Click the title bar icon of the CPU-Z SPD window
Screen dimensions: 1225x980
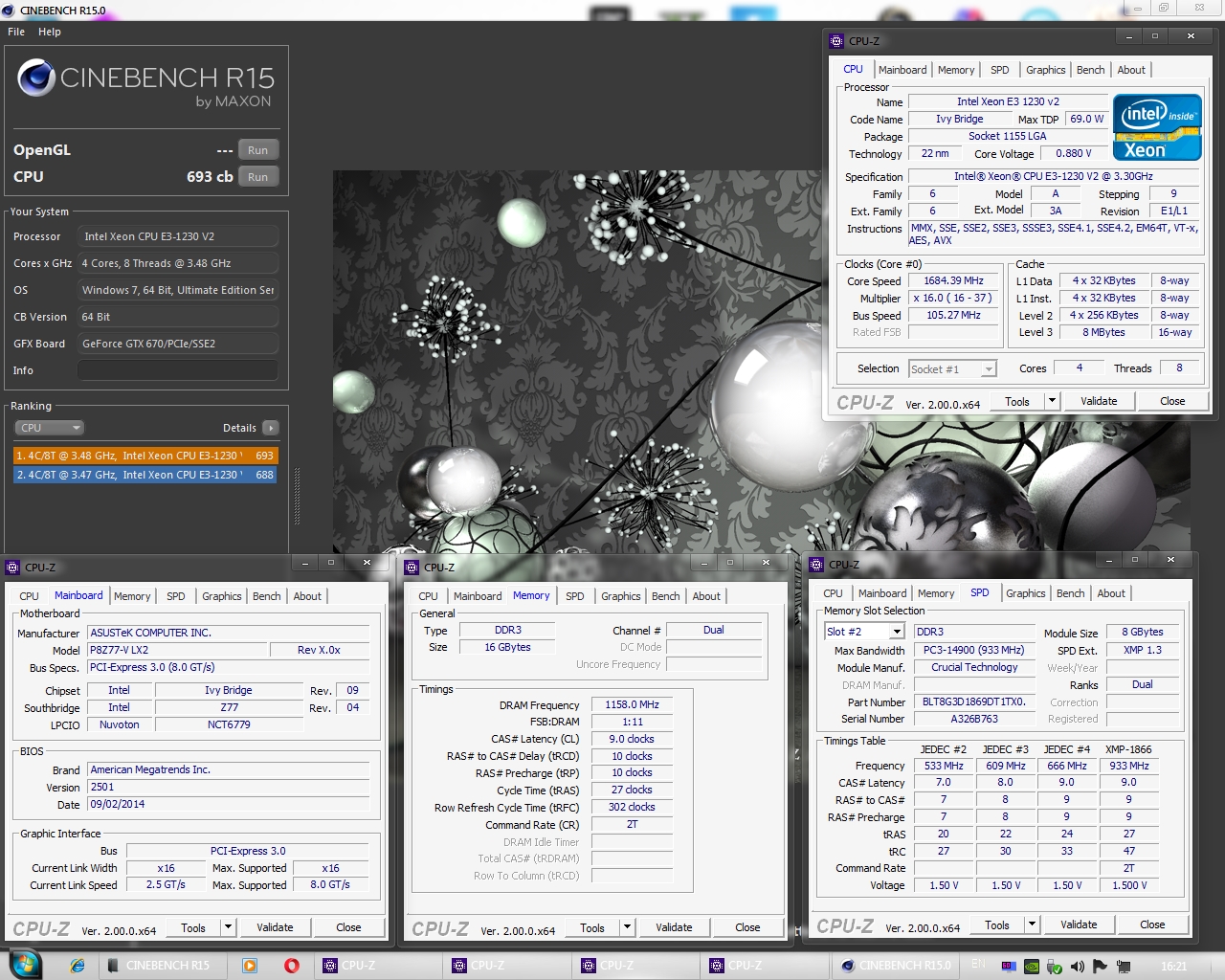click(x=816, y=565)
